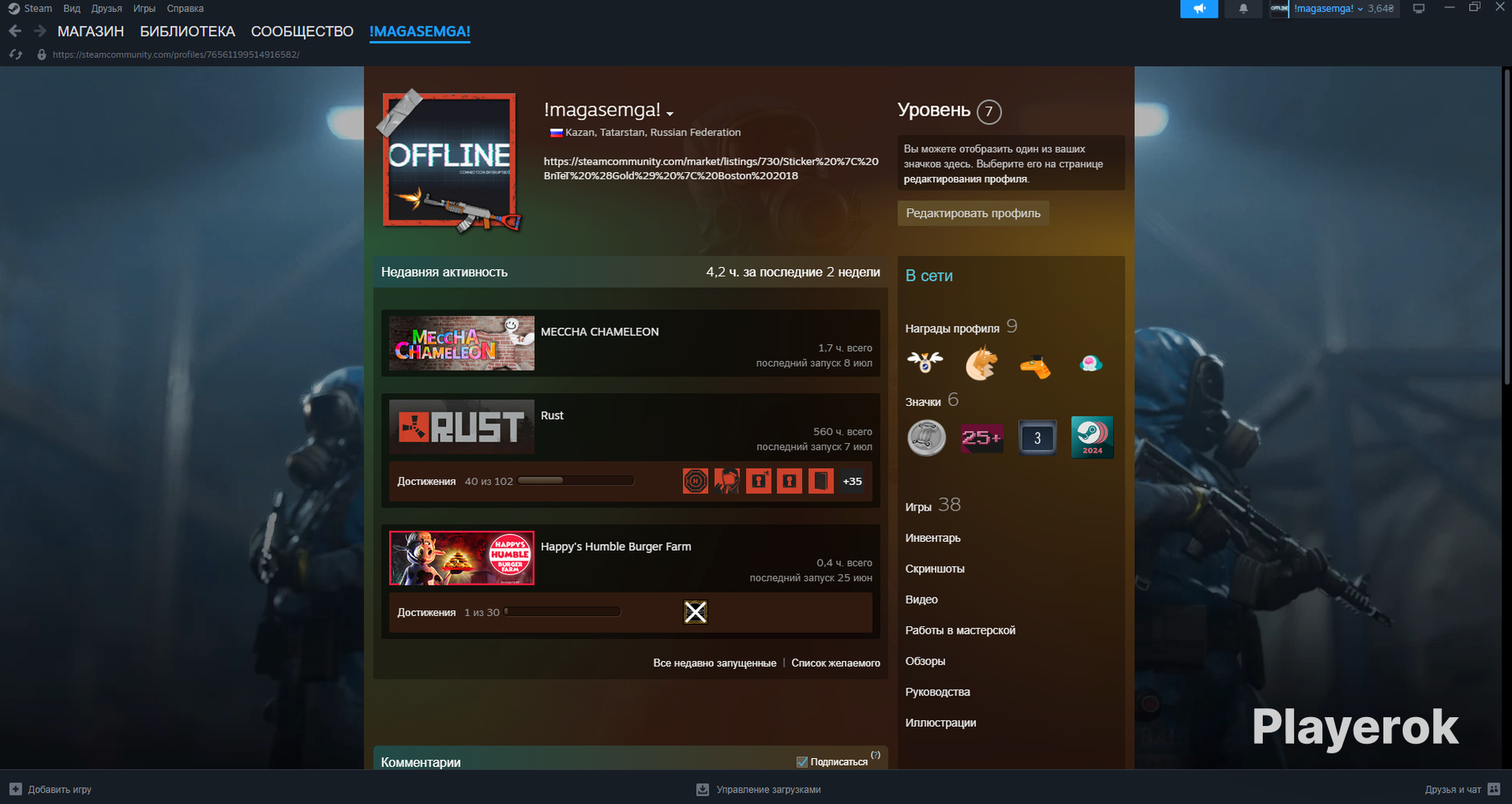
Task: Click the Big Picture monitor icon
Action: (1419, 9)
